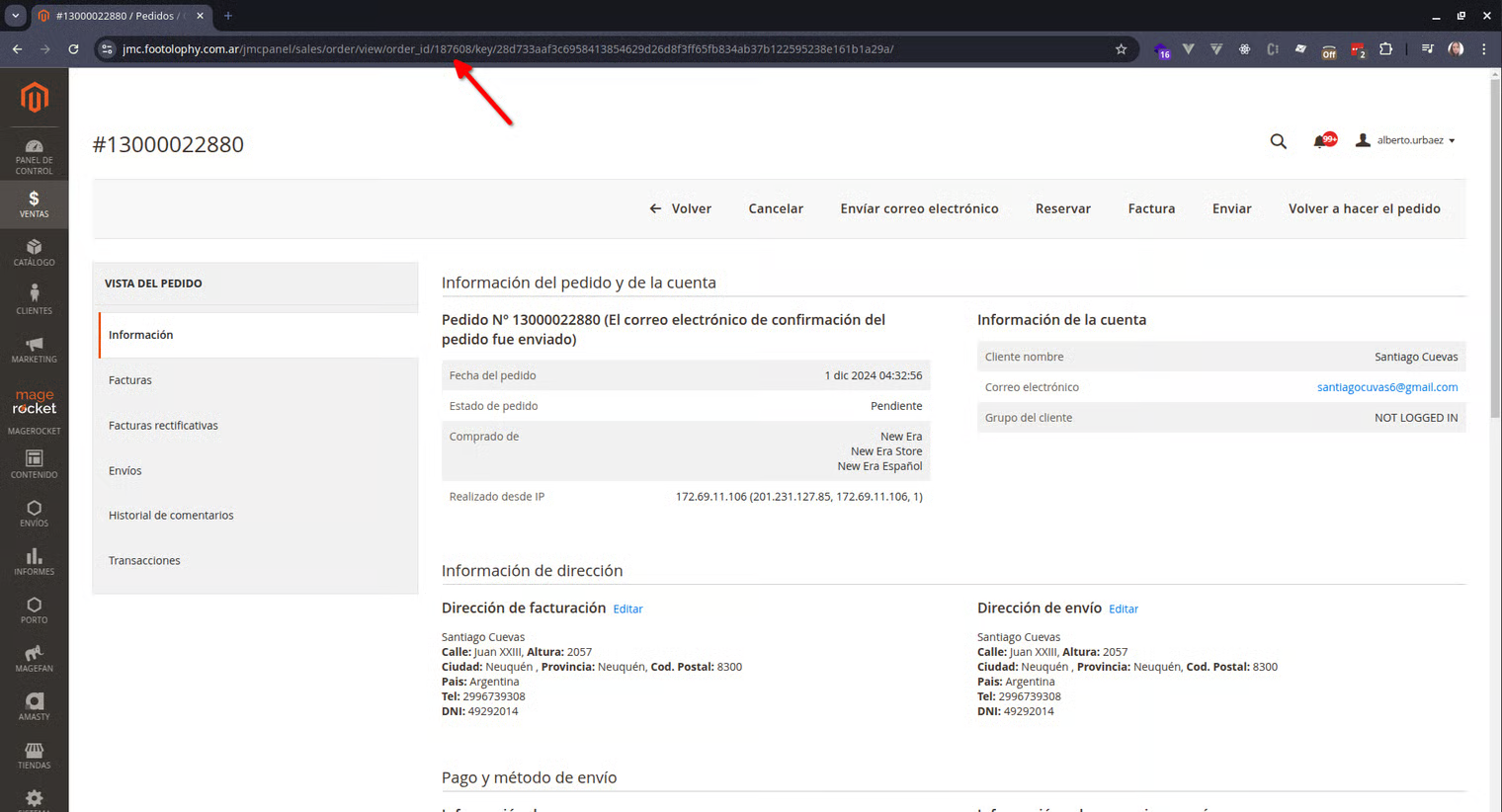Screen dimensions: 1502x812
Task: Click the search magnifier icon
Action: point(1278,141)
